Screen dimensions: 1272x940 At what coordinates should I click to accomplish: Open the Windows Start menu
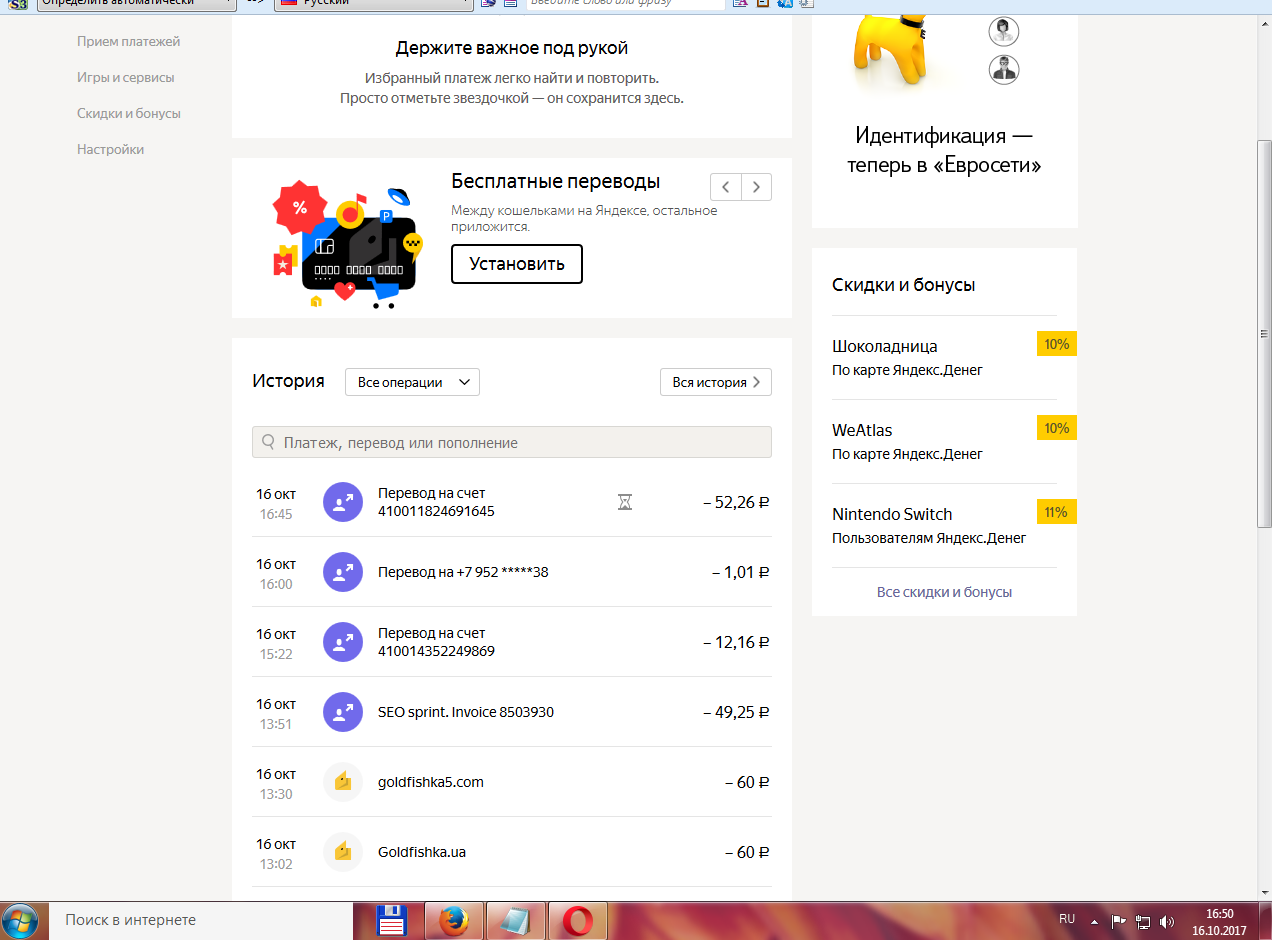coord(20,920)
